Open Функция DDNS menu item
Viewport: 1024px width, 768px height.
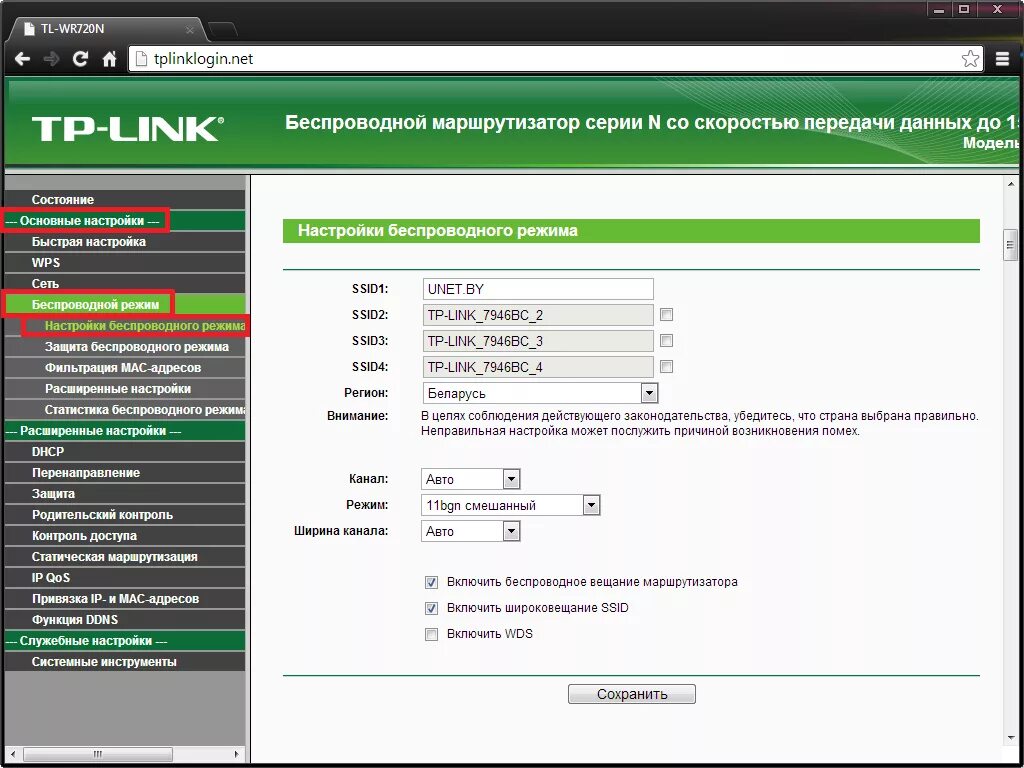[x=125, y=620]
